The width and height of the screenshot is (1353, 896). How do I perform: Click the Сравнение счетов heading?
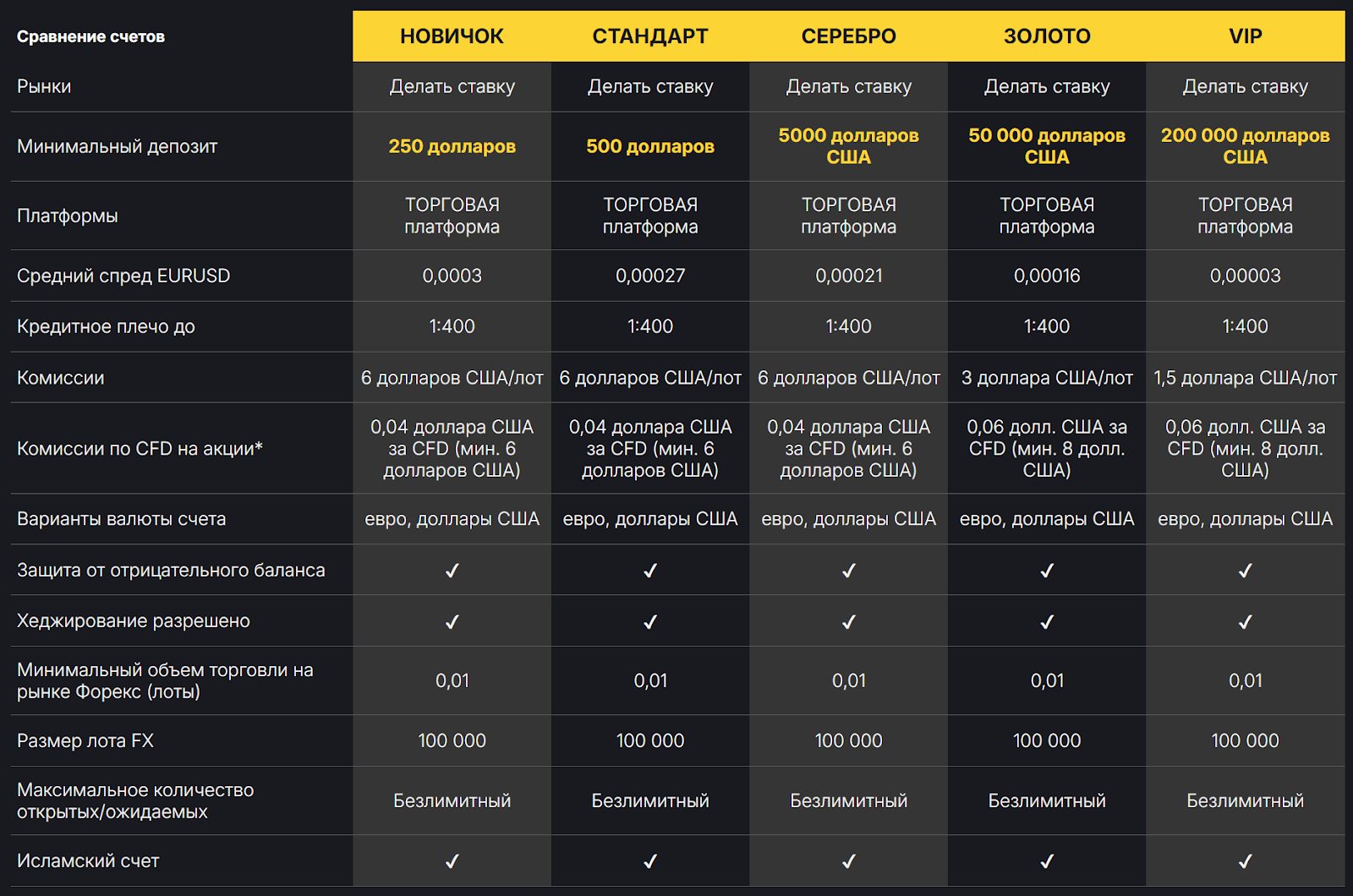(90, 36)
